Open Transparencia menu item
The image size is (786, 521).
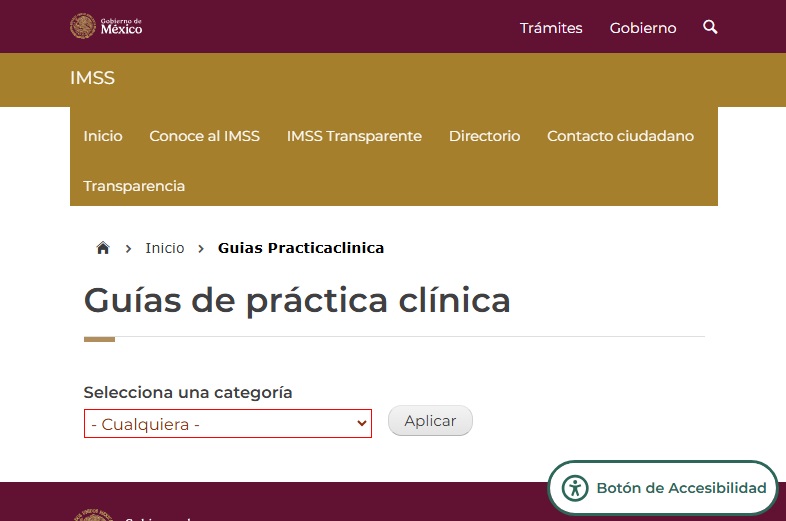134,186
